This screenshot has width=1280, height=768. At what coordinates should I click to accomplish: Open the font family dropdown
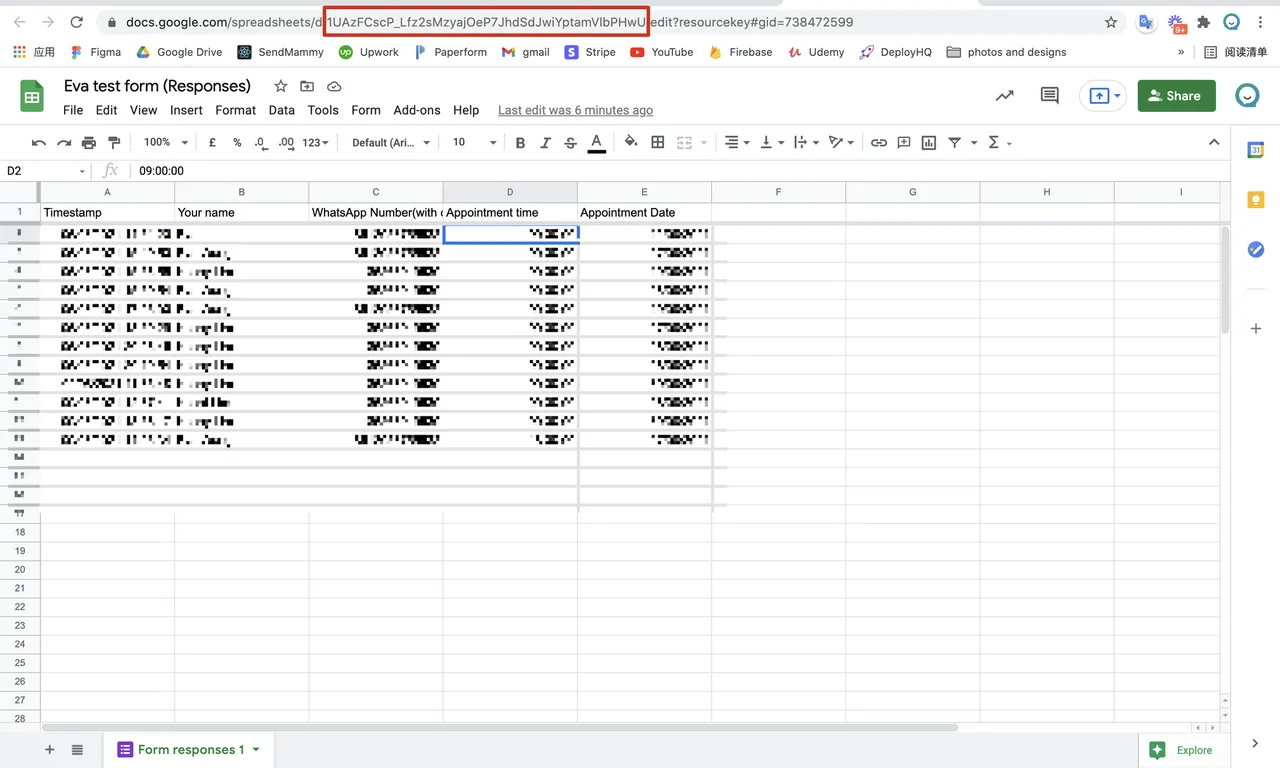point(390,143)
